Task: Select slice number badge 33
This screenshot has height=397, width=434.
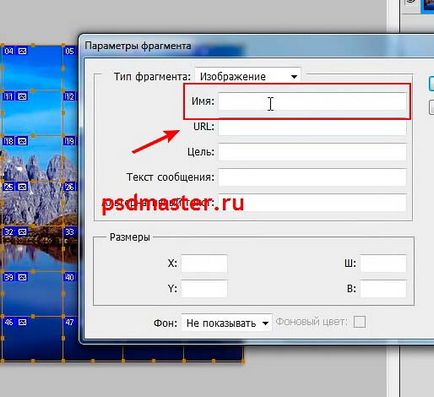Action: (69, 232)
